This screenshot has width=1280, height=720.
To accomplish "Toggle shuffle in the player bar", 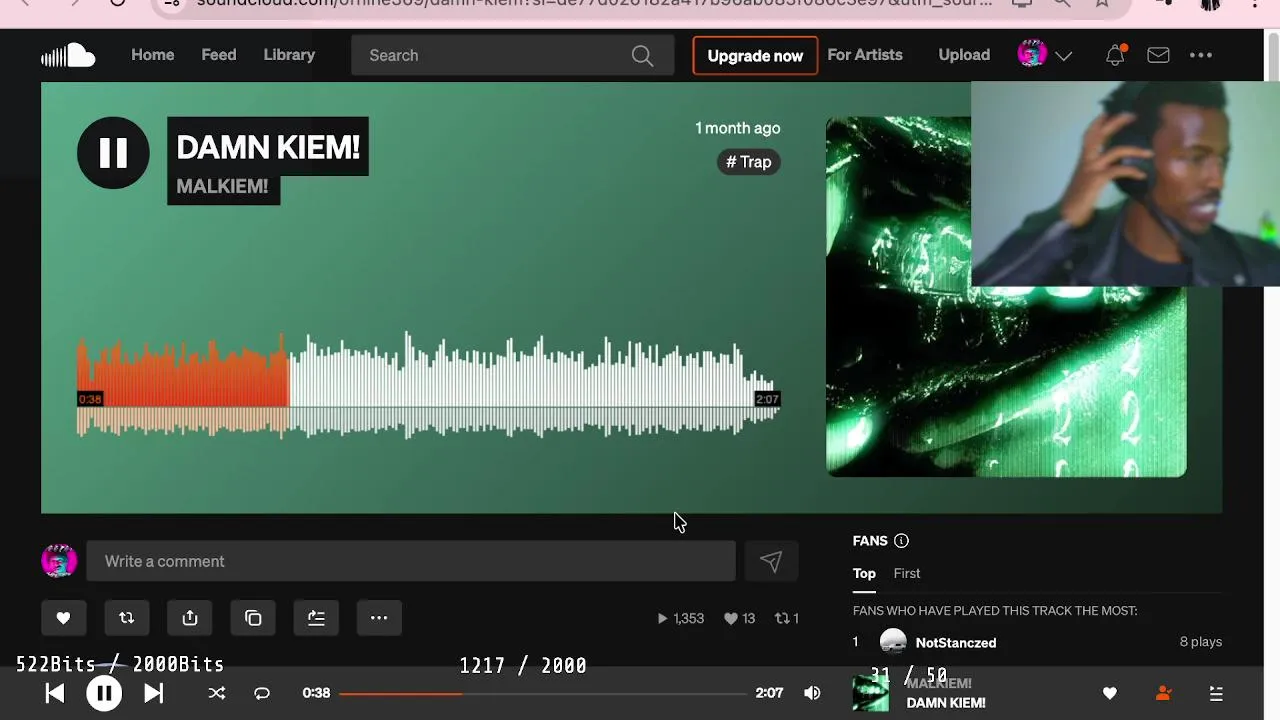I will [217, 693].
